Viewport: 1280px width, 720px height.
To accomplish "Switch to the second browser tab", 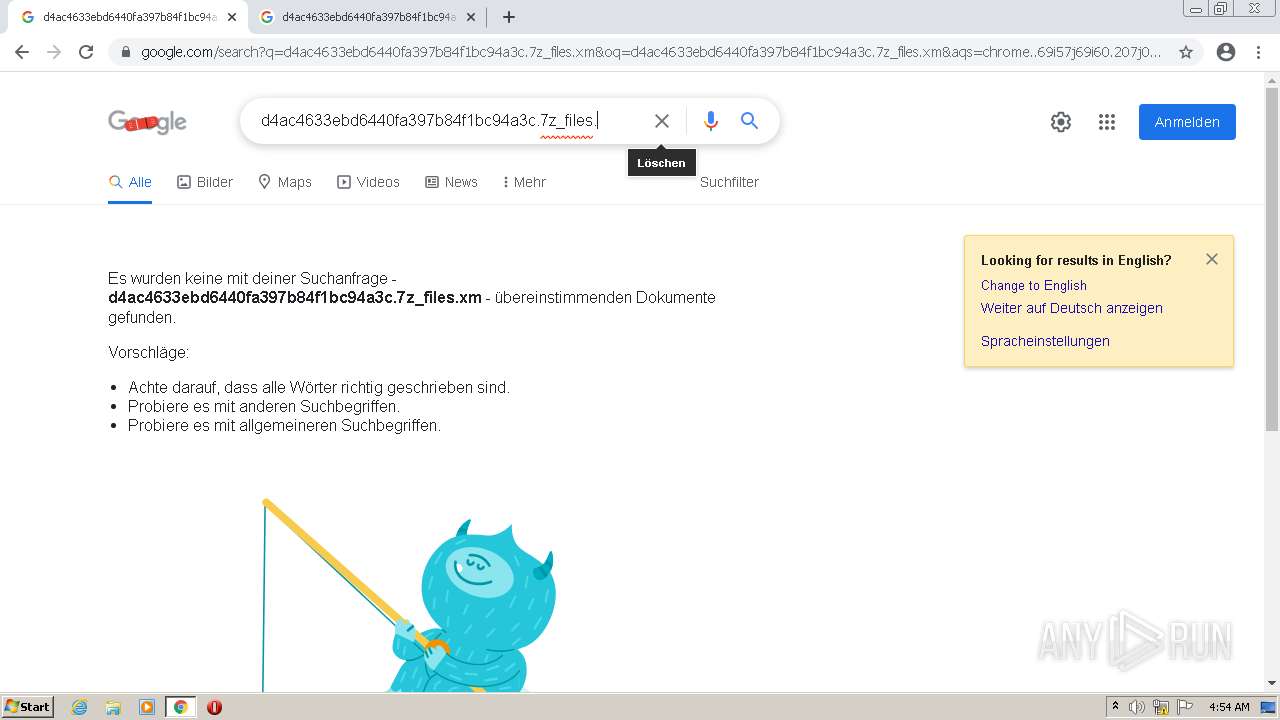I will click(x=368, y=17).
